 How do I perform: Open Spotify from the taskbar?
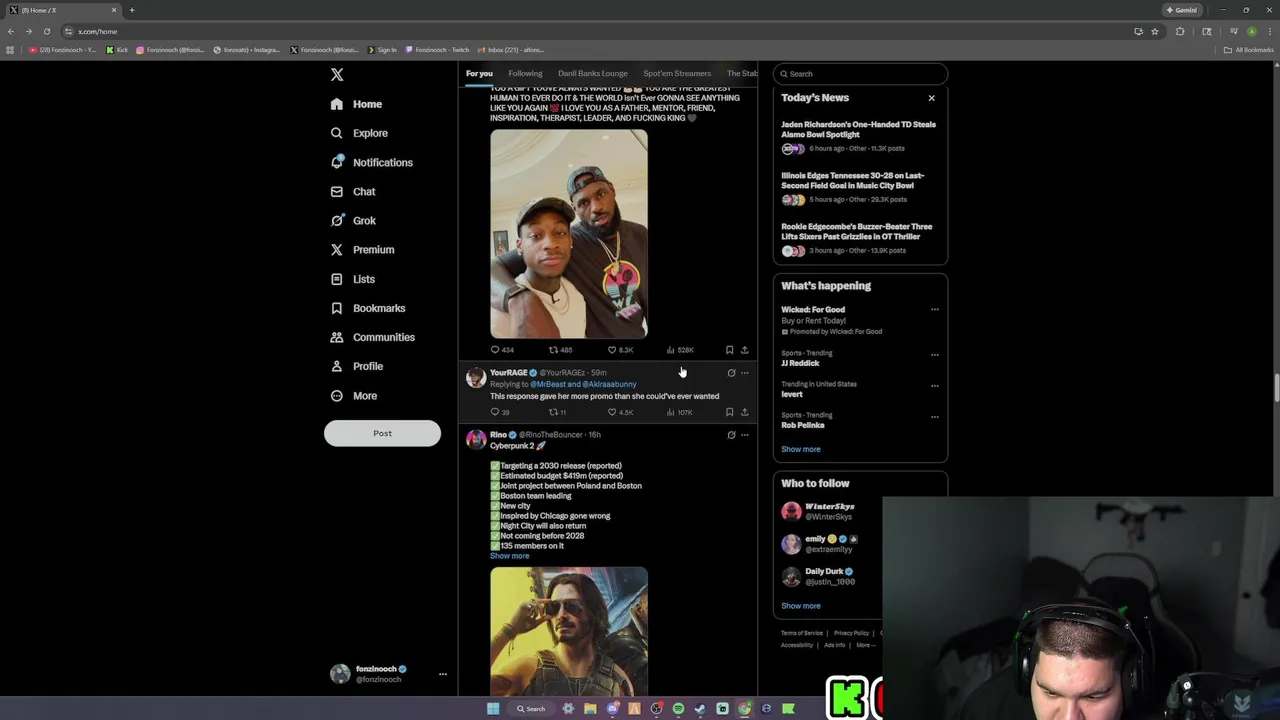coord(678,709)
